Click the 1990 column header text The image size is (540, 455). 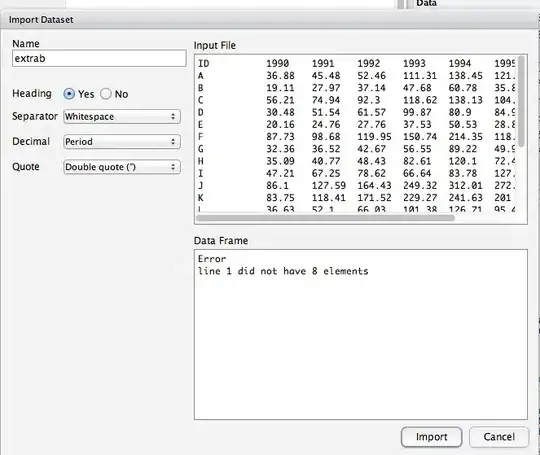coord(278,64)
